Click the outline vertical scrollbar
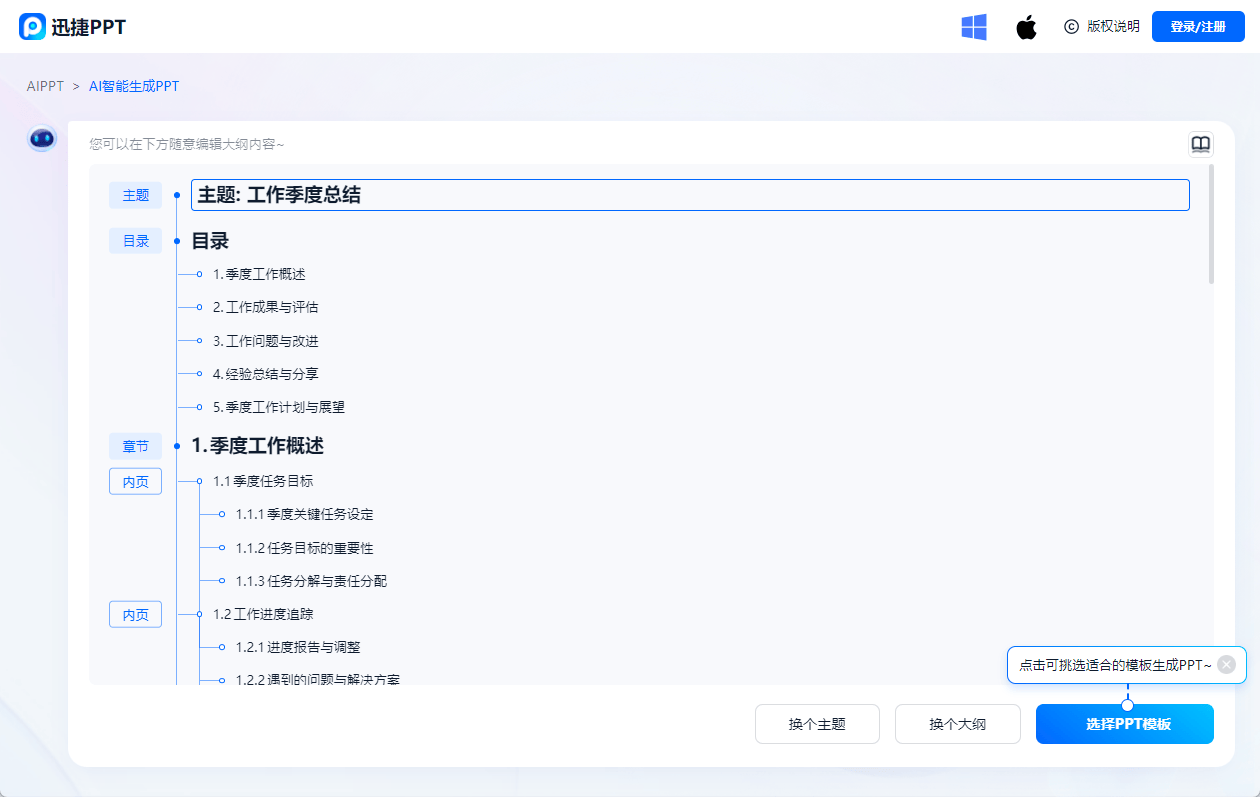 pos(1211,225)
